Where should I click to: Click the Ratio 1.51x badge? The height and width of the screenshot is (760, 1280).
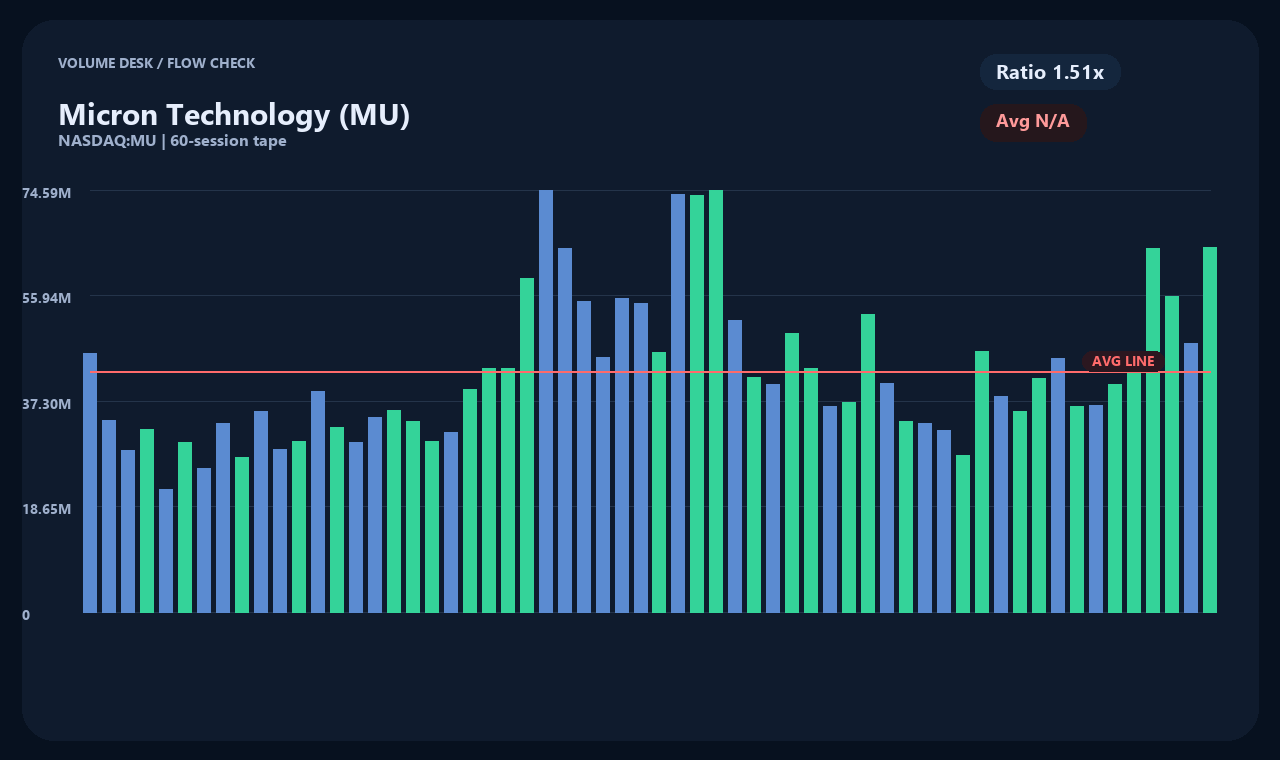(1050, 72)
